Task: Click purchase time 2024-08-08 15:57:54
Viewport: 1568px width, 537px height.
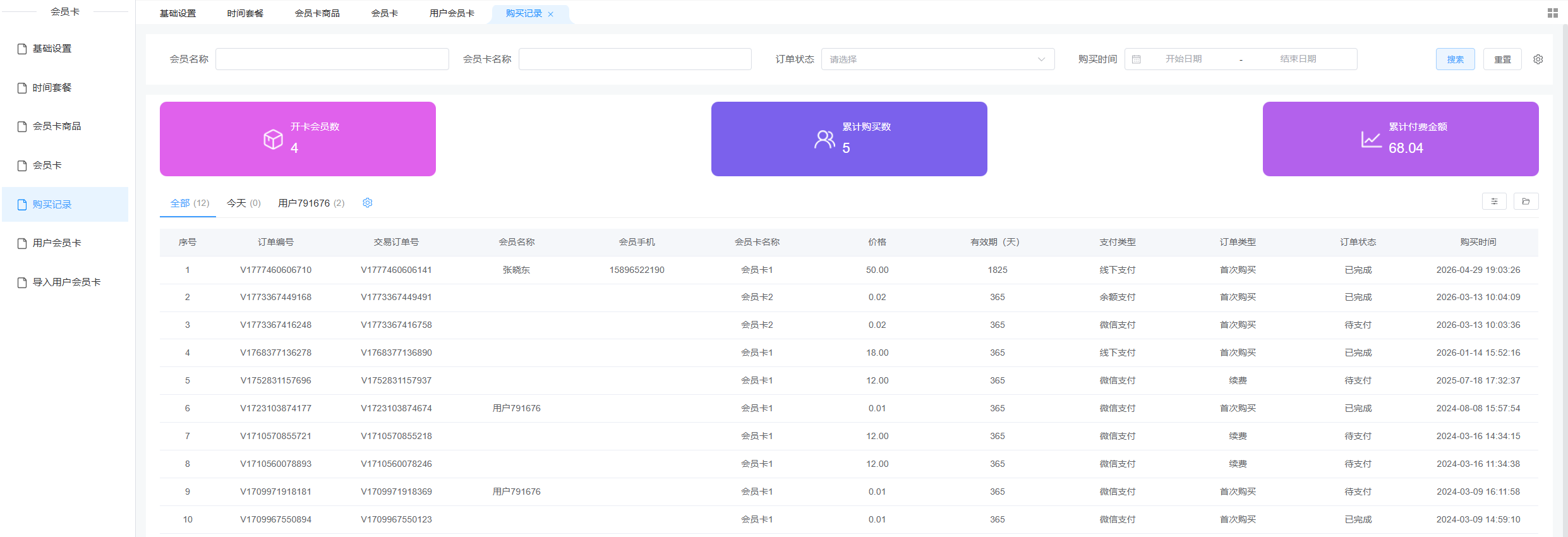Action: click(1478, 408)
